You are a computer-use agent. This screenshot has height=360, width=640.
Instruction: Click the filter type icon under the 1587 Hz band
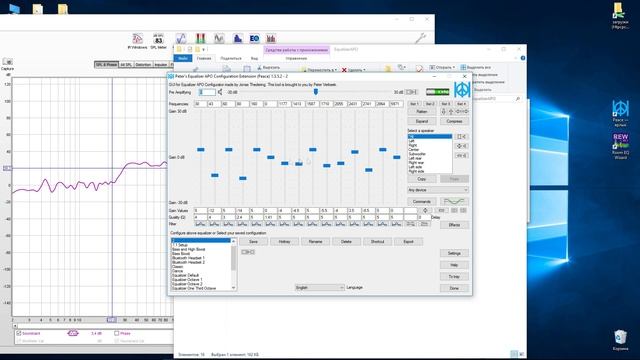tap(312, 224)
